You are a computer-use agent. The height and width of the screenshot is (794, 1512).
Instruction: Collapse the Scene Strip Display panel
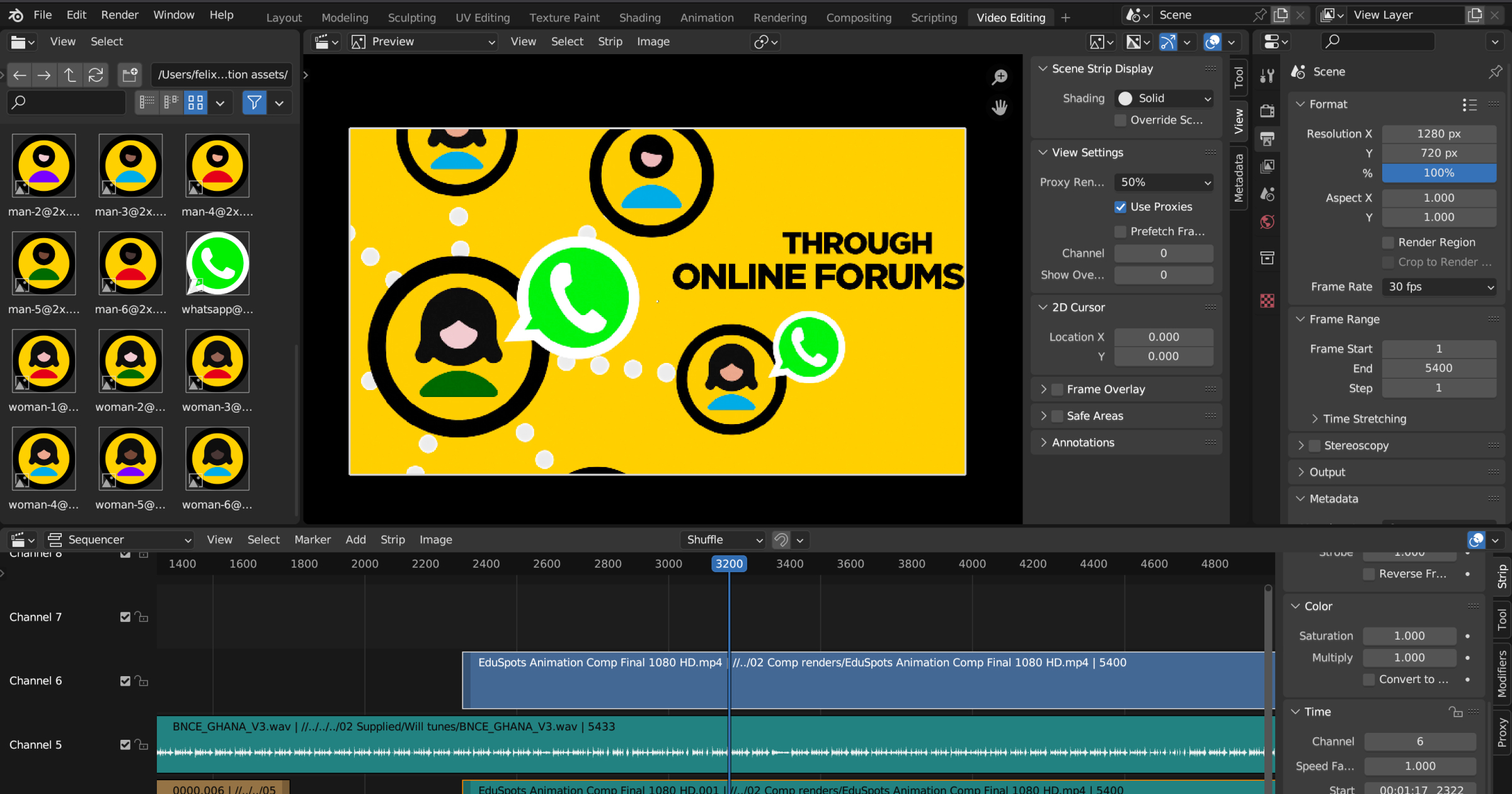pyautogui.click(x=1043, y=69)
